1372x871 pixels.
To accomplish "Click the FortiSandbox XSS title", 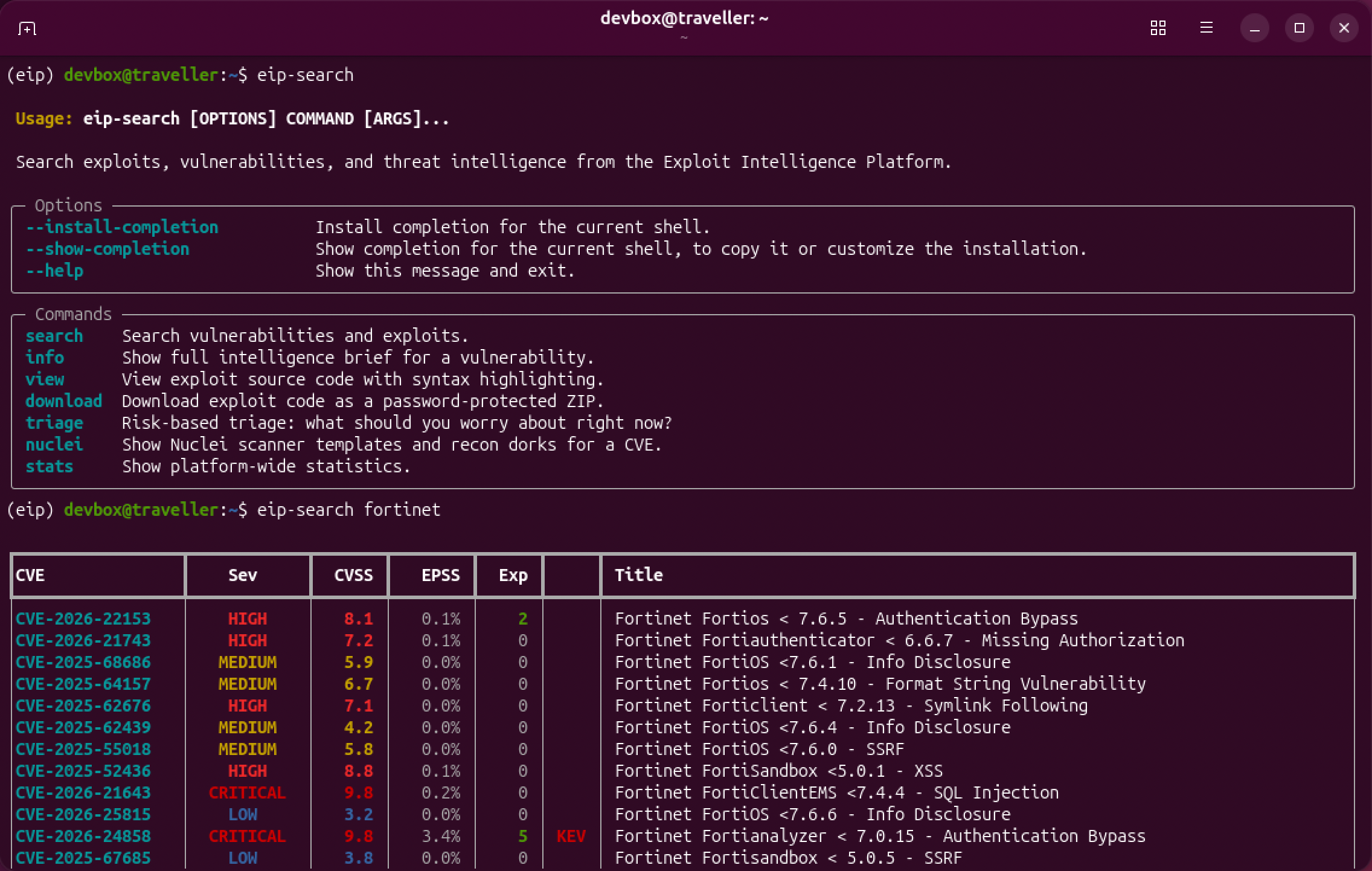I will [x=779, y=771].
